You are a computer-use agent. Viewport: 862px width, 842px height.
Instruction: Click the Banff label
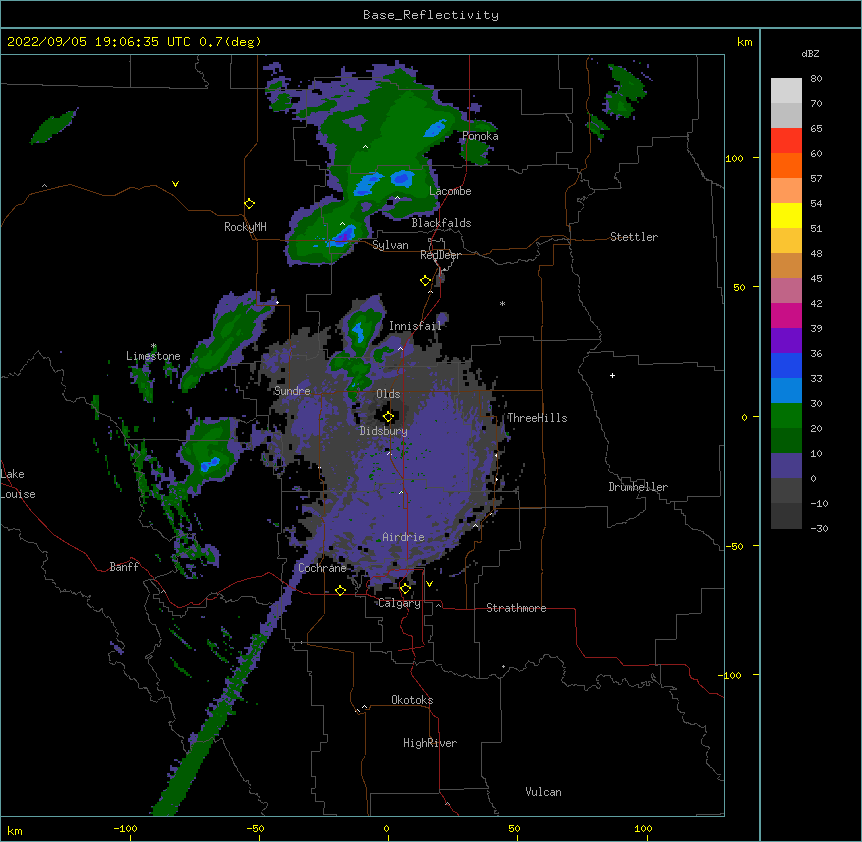(124, 567)
